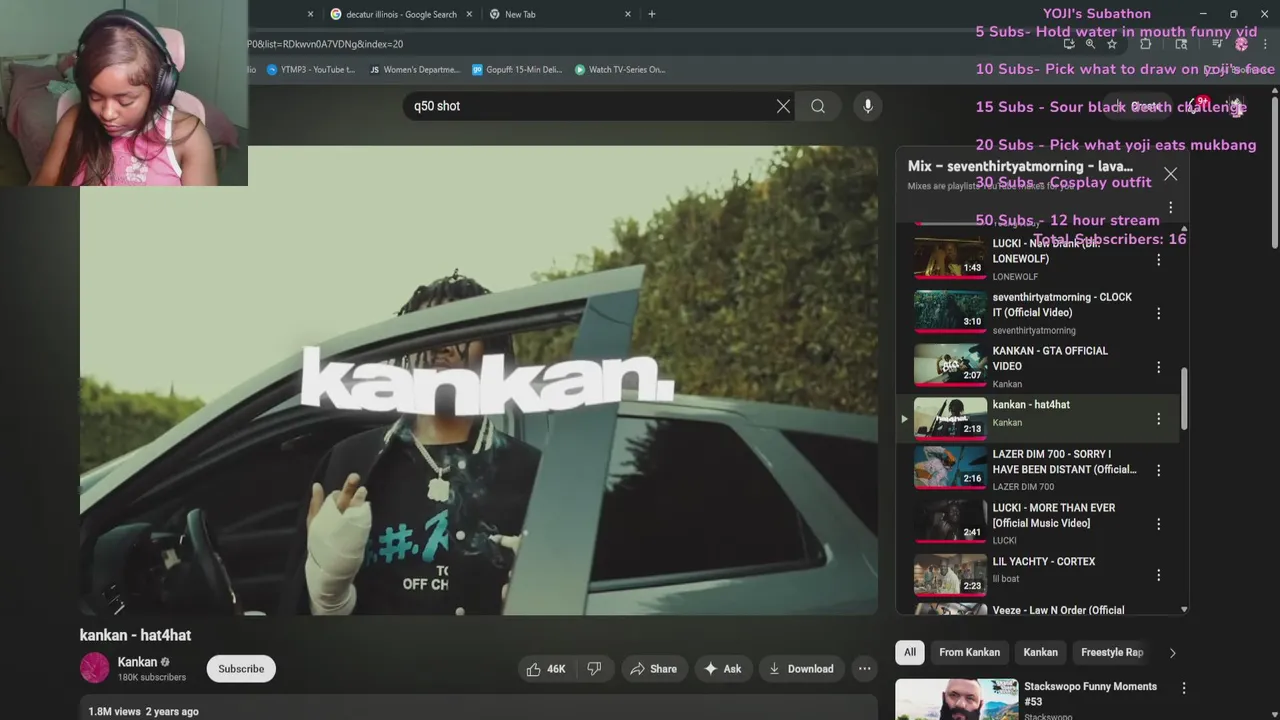1280x720 pixels.
Task: Play LIL YACHTY CORTEX thumbnail
Action: [950, 575]
